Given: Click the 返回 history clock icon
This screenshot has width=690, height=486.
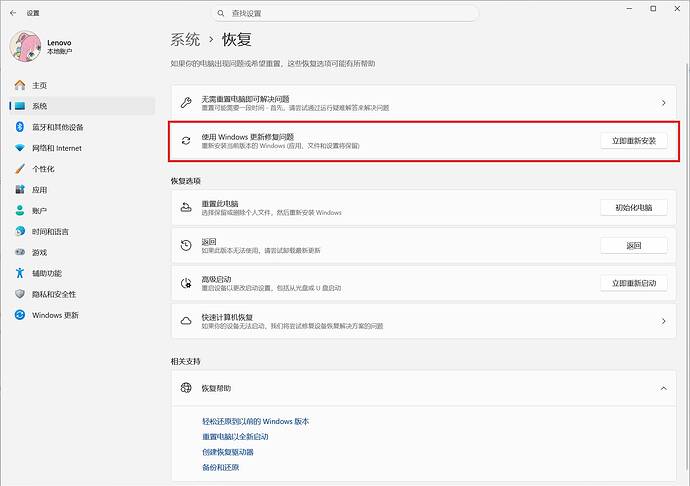Looking at the screenshot, I should click(x=186, y=245).
